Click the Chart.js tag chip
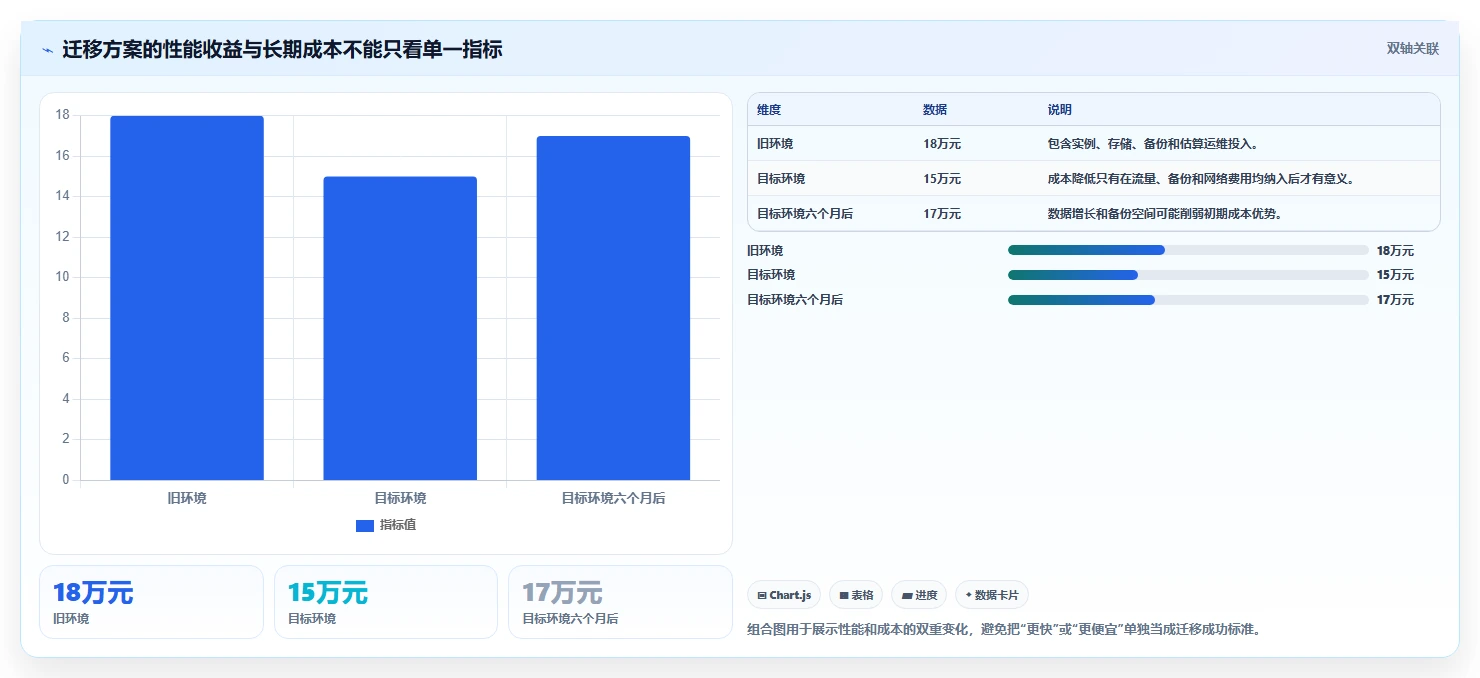Screen dimensions: 1480x678 tap(784, 595)
